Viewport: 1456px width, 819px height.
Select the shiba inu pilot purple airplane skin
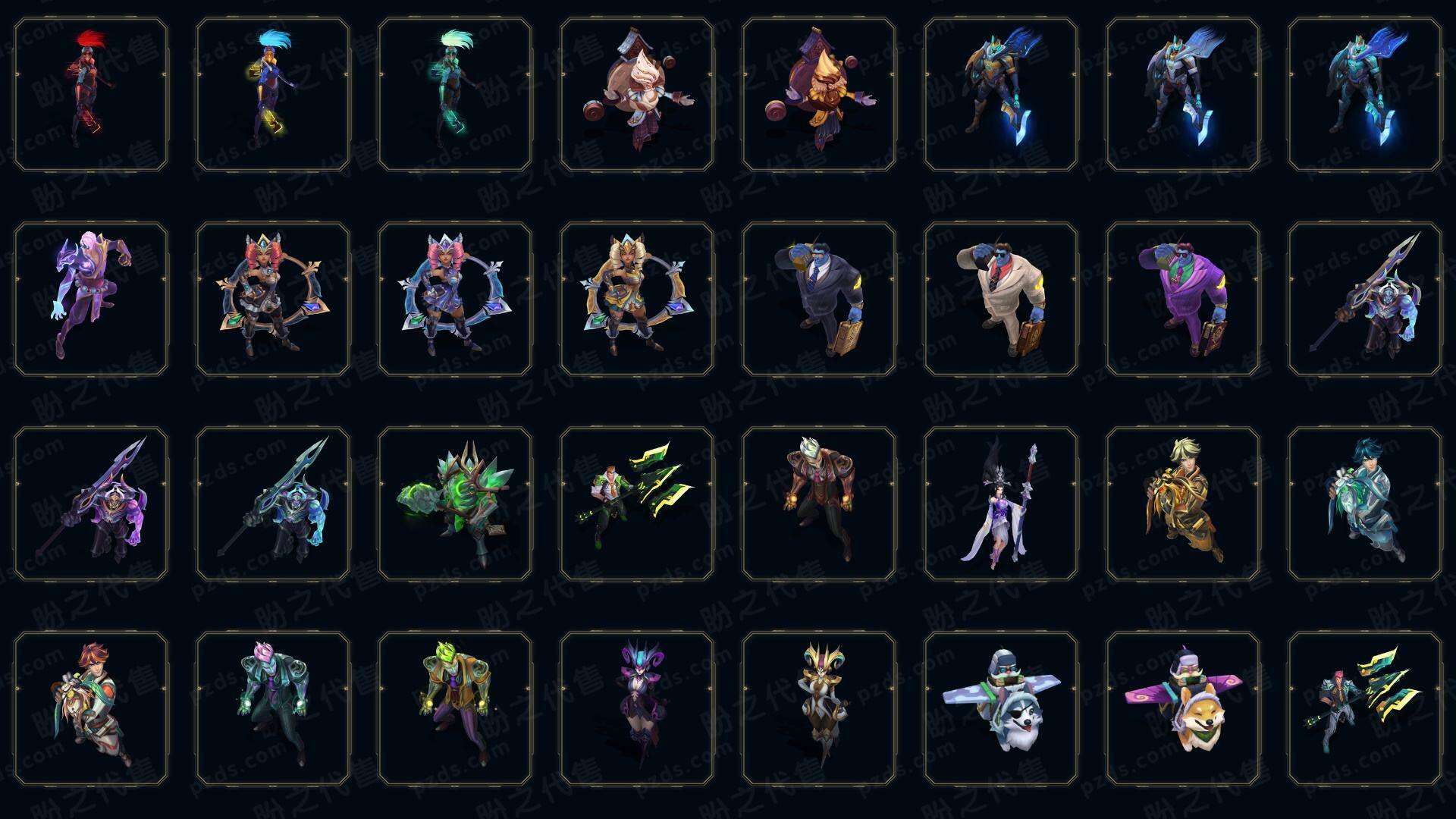[1183, 709]
